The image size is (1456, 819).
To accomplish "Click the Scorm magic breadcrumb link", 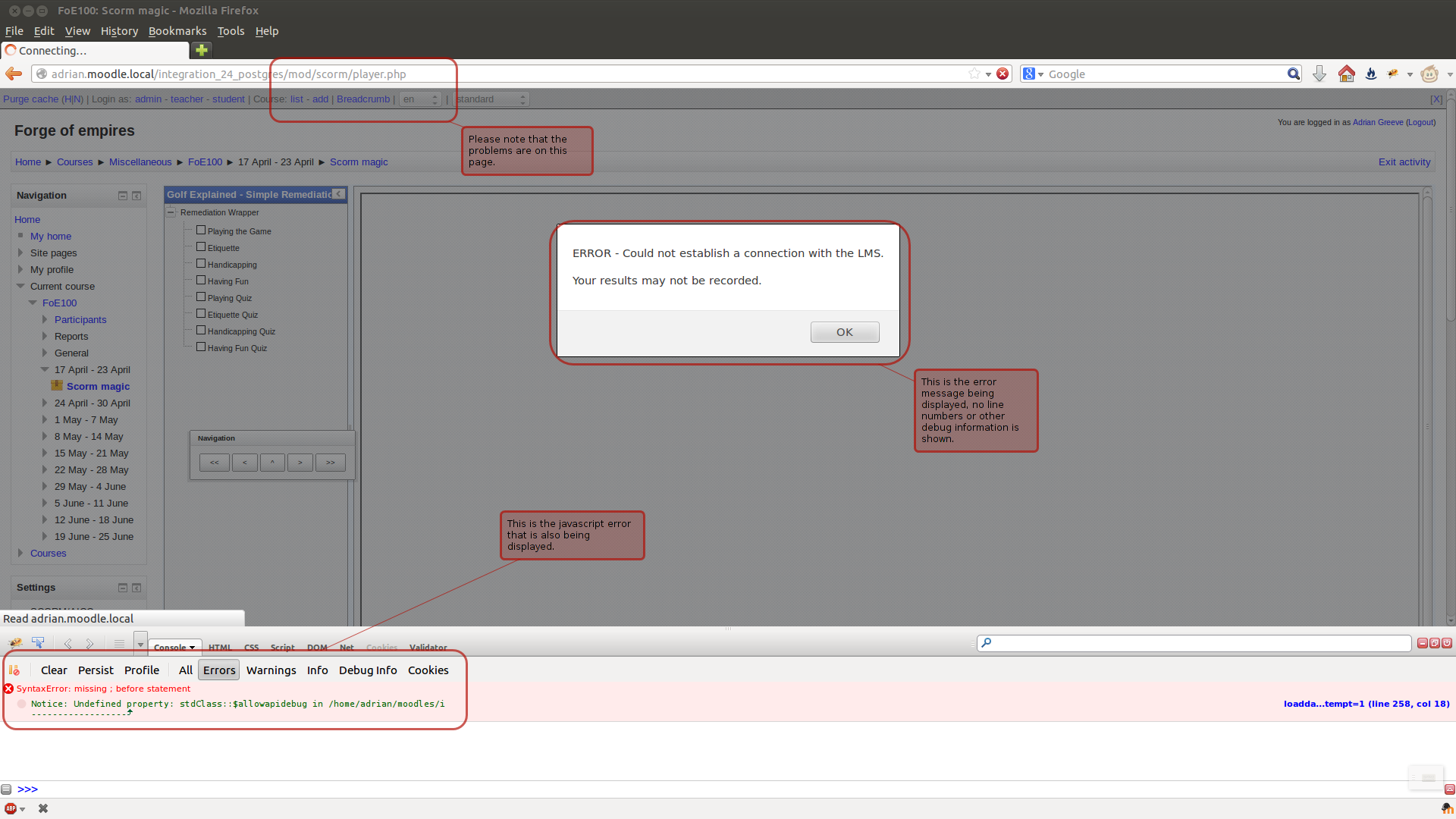I will coord(359,162).
